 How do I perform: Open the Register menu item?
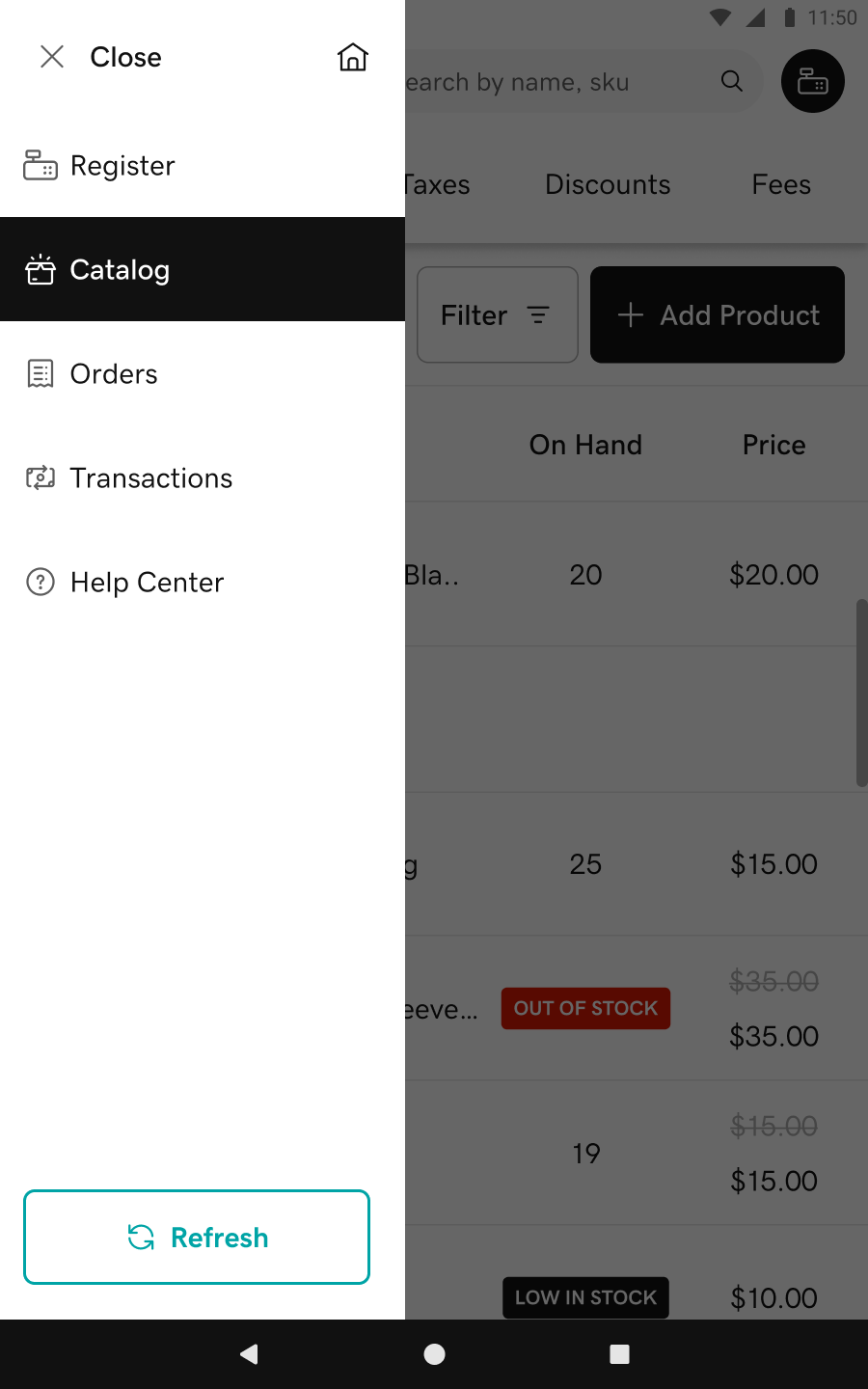pos(122,166)
